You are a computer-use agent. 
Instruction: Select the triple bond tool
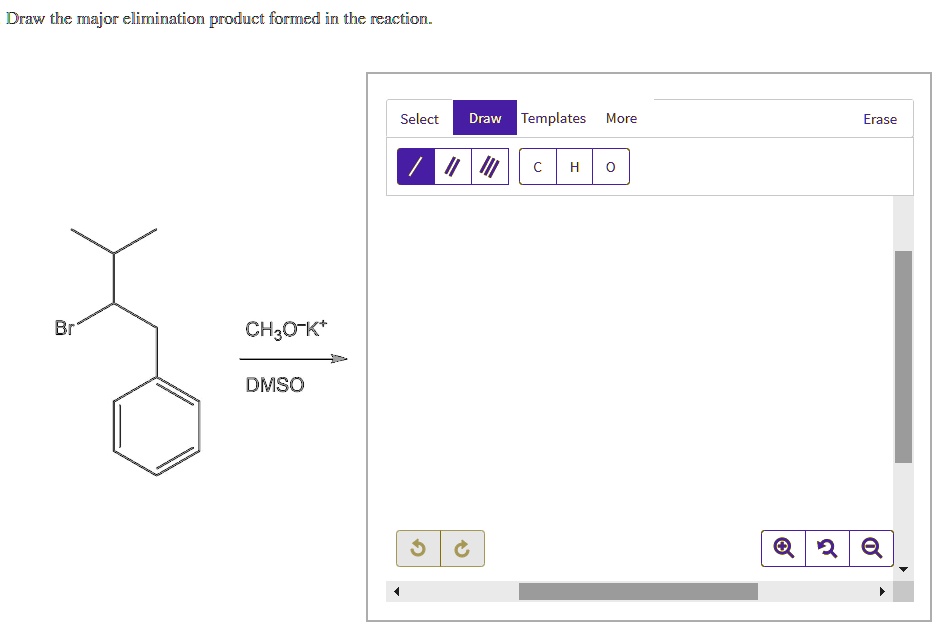point(488,166)
